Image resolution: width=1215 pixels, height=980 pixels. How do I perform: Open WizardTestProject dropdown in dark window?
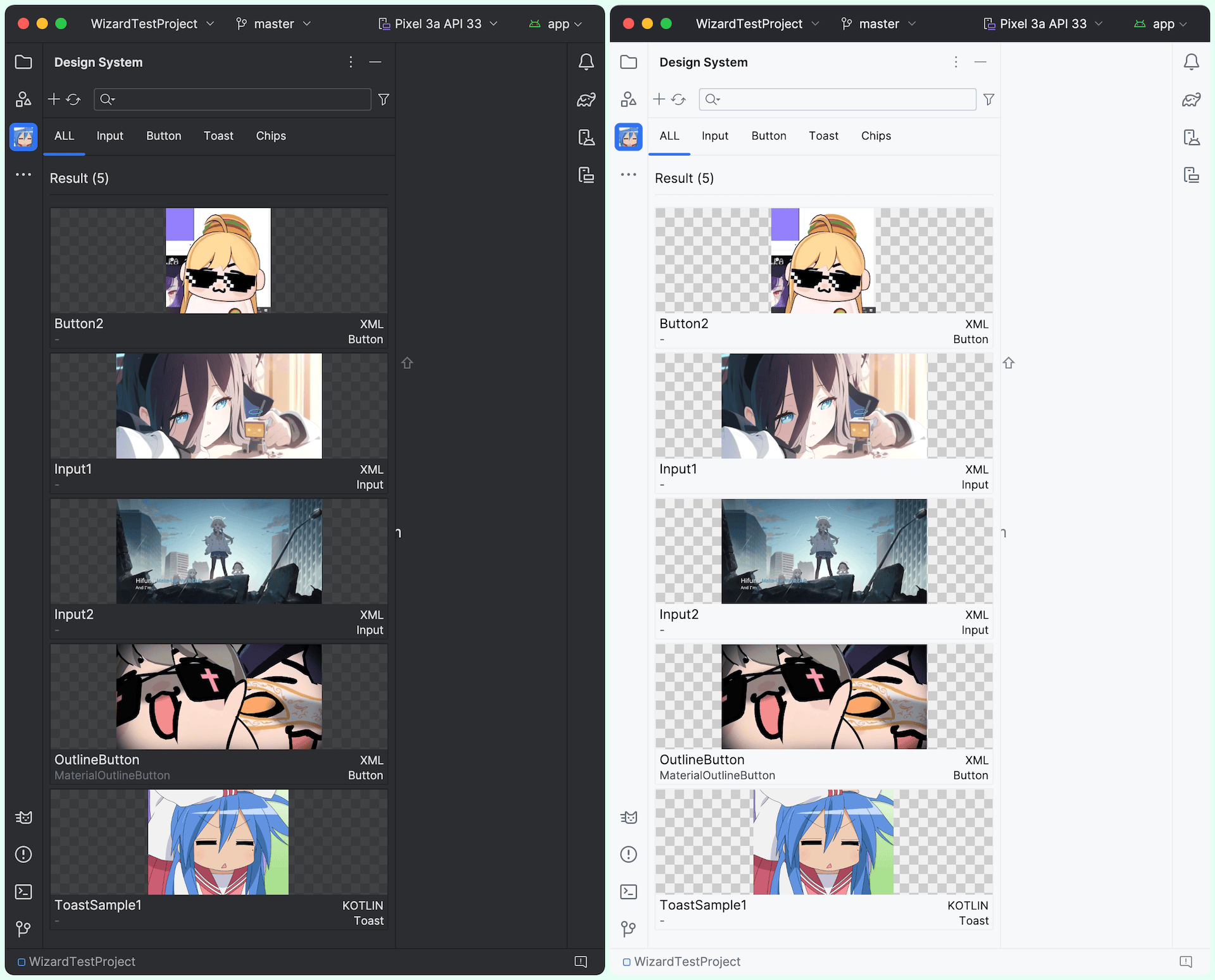(152, 24)
